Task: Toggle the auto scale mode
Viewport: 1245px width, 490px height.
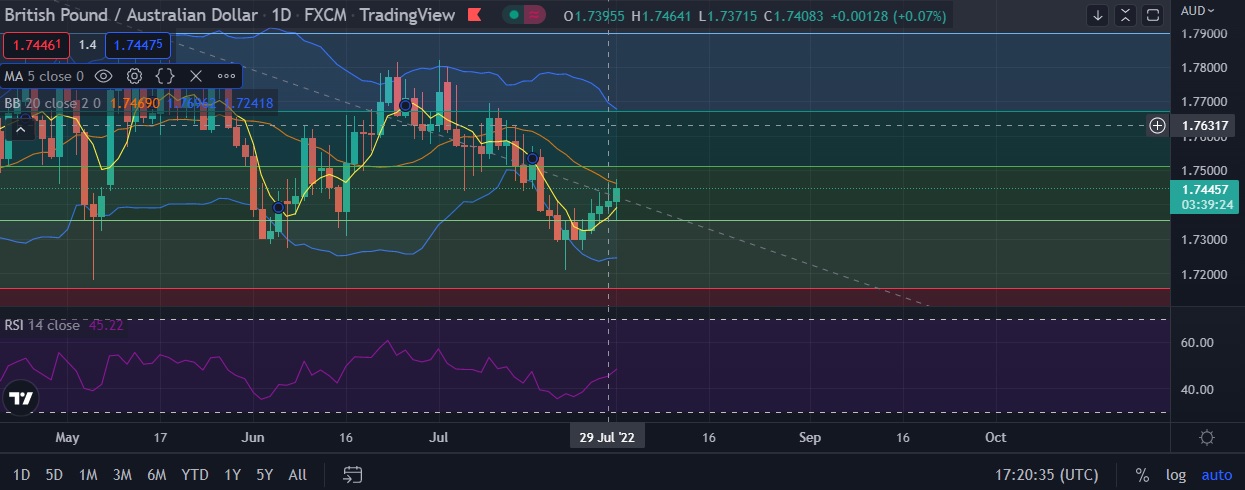Action: coord(1216,475)
